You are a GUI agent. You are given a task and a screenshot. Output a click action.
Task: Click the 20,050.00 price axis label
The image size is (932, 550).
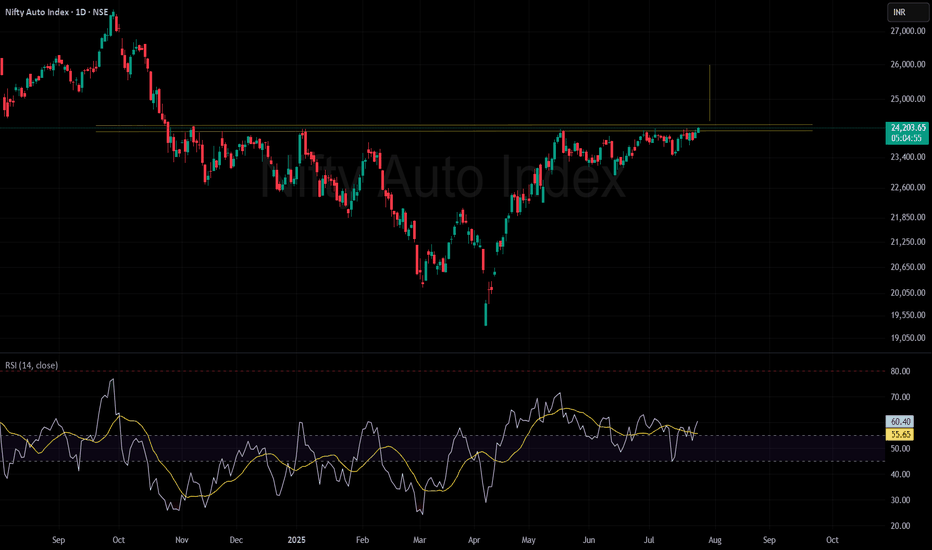(908, 293)
